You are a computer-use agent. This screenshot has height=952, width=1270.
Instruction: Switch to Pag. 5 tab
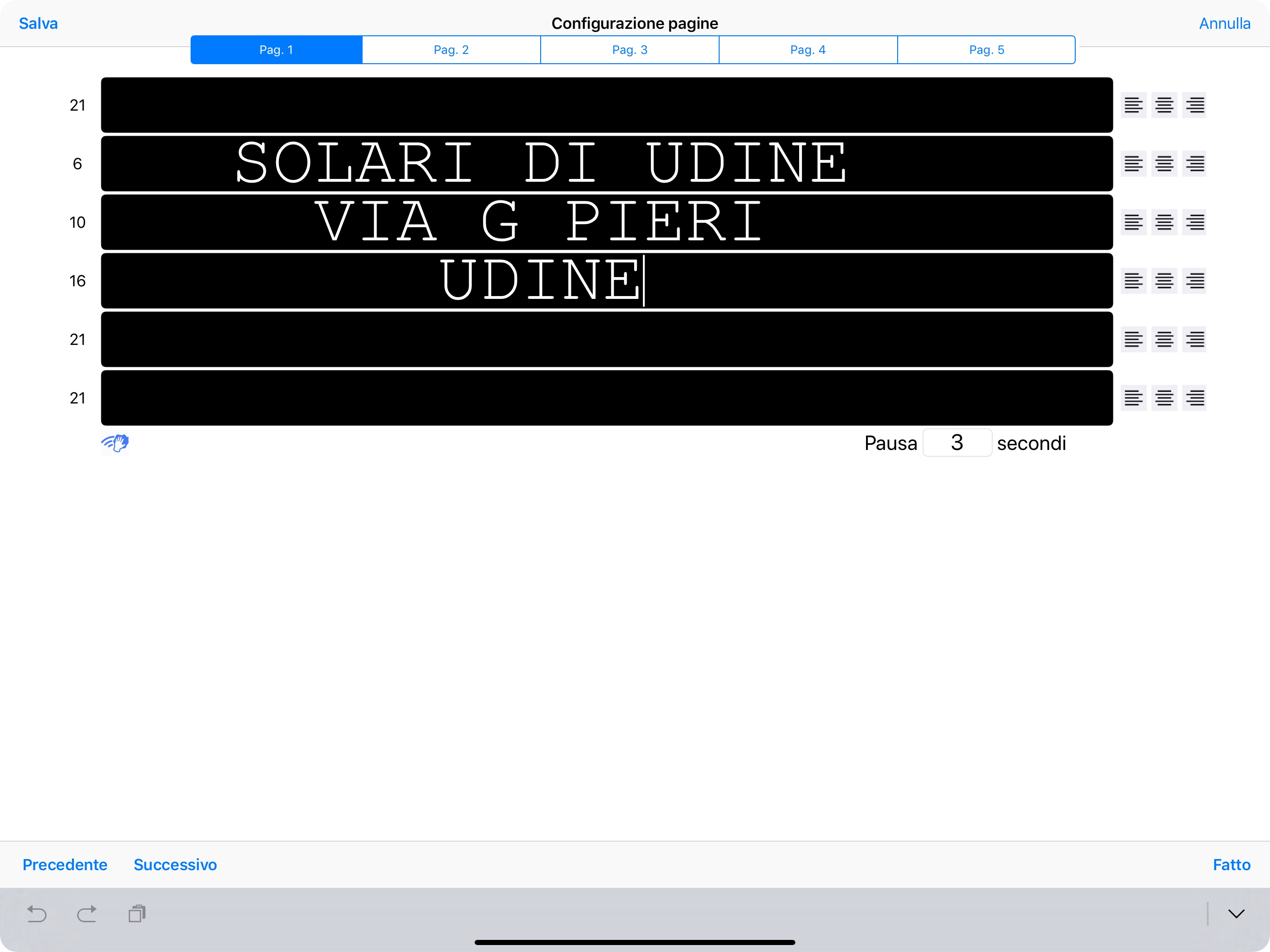986,50
